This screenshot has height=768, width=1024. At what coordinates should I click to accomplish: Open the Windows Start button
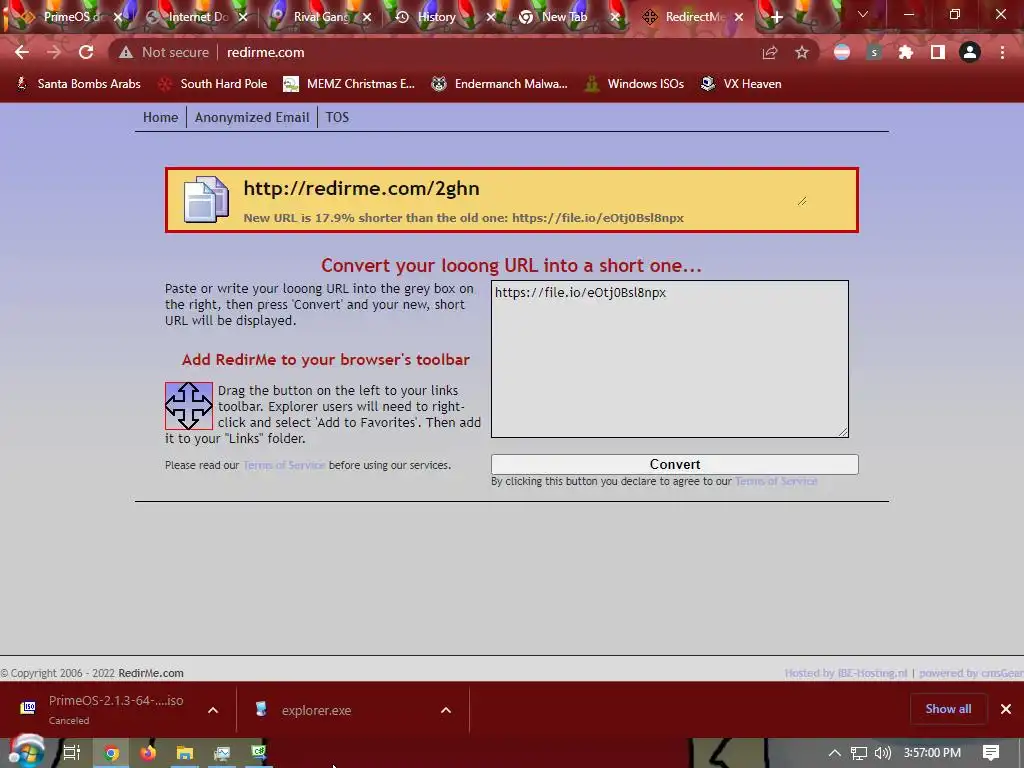(x=26, y=752)
